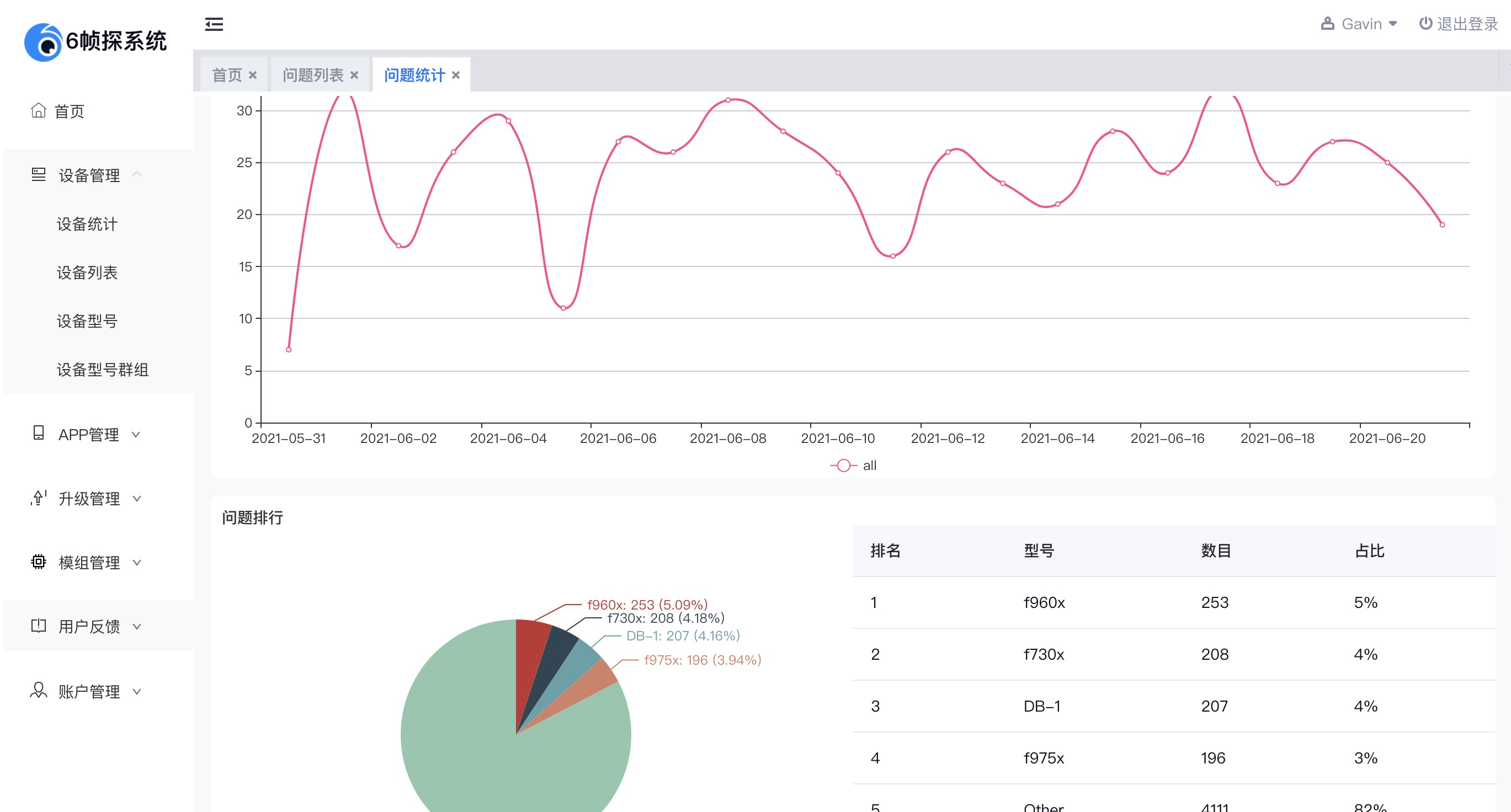Click the f975x model cell in table
Image resolution: width=1511 pixels, height=812 pixels.
1044,758
